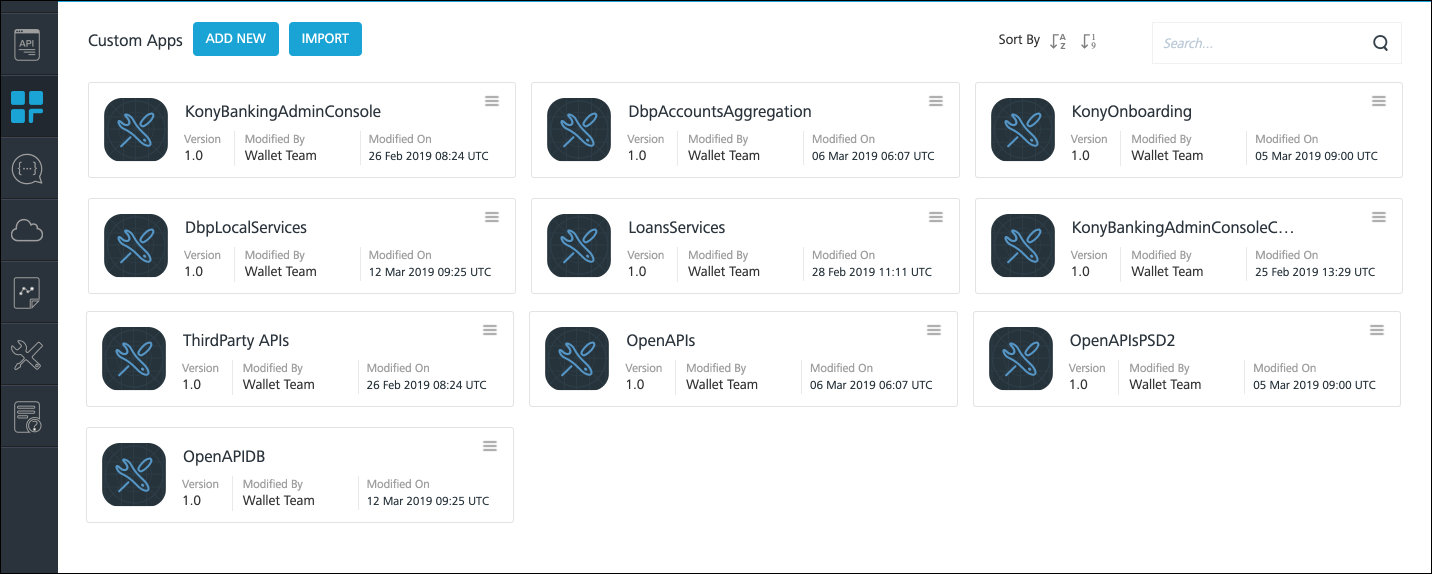Open the ThirdParty APIs app title
The height and width of the screenshot is (574, 1432).
(x=236, y=341)
